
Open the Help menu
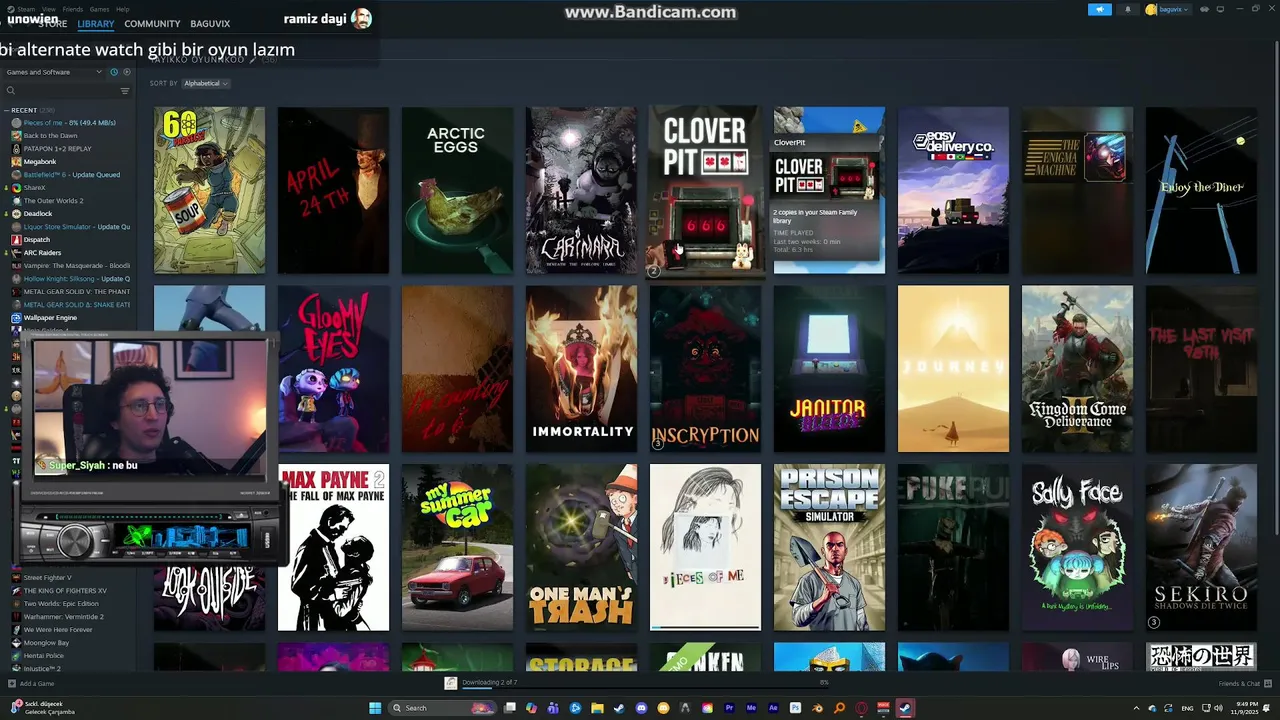pos(122,9)
